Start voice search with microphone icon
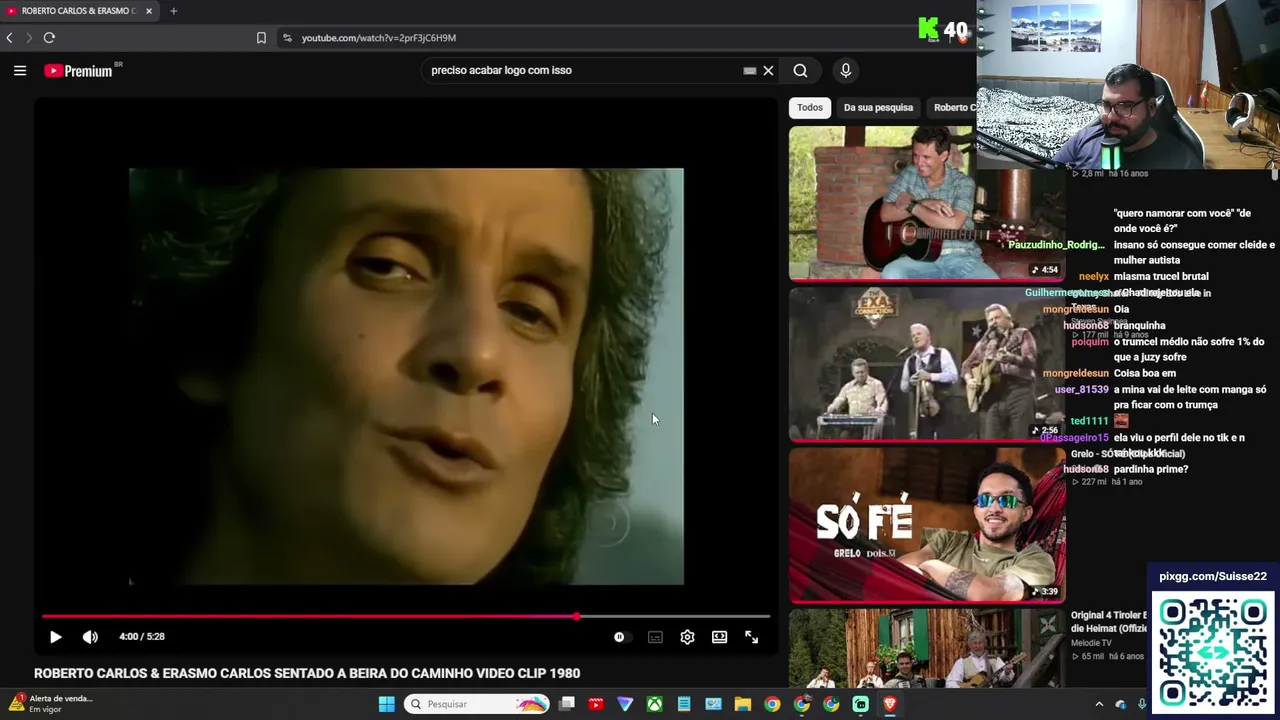 click(845, 70)
